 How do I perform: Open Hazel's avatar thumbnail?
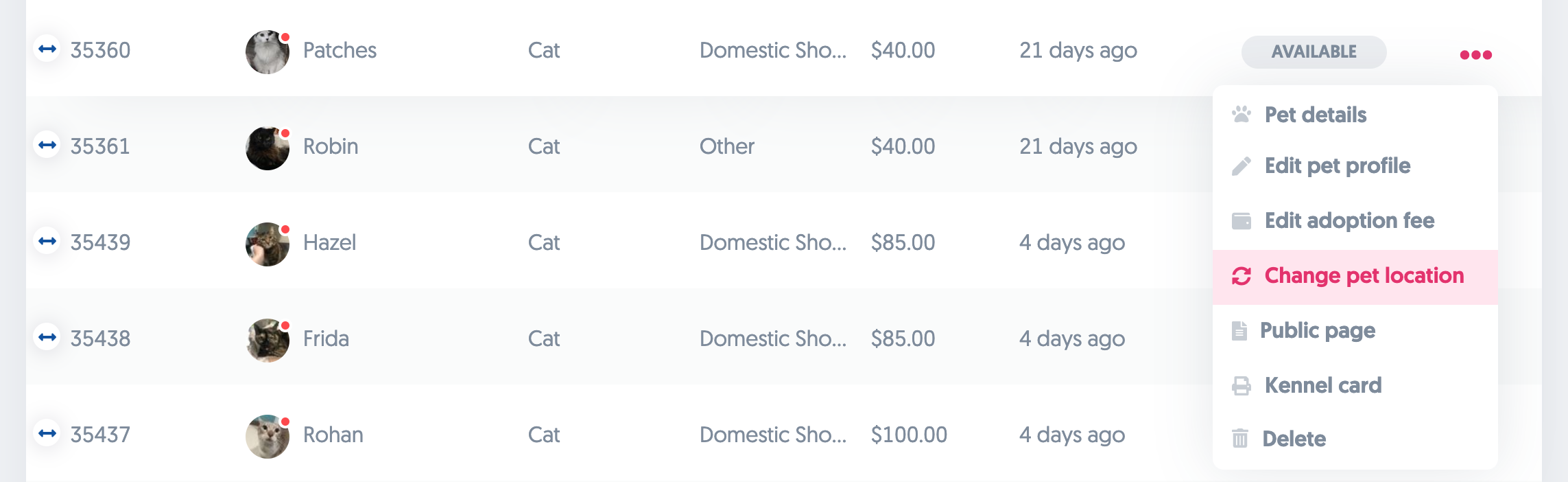tap(267, 244)
